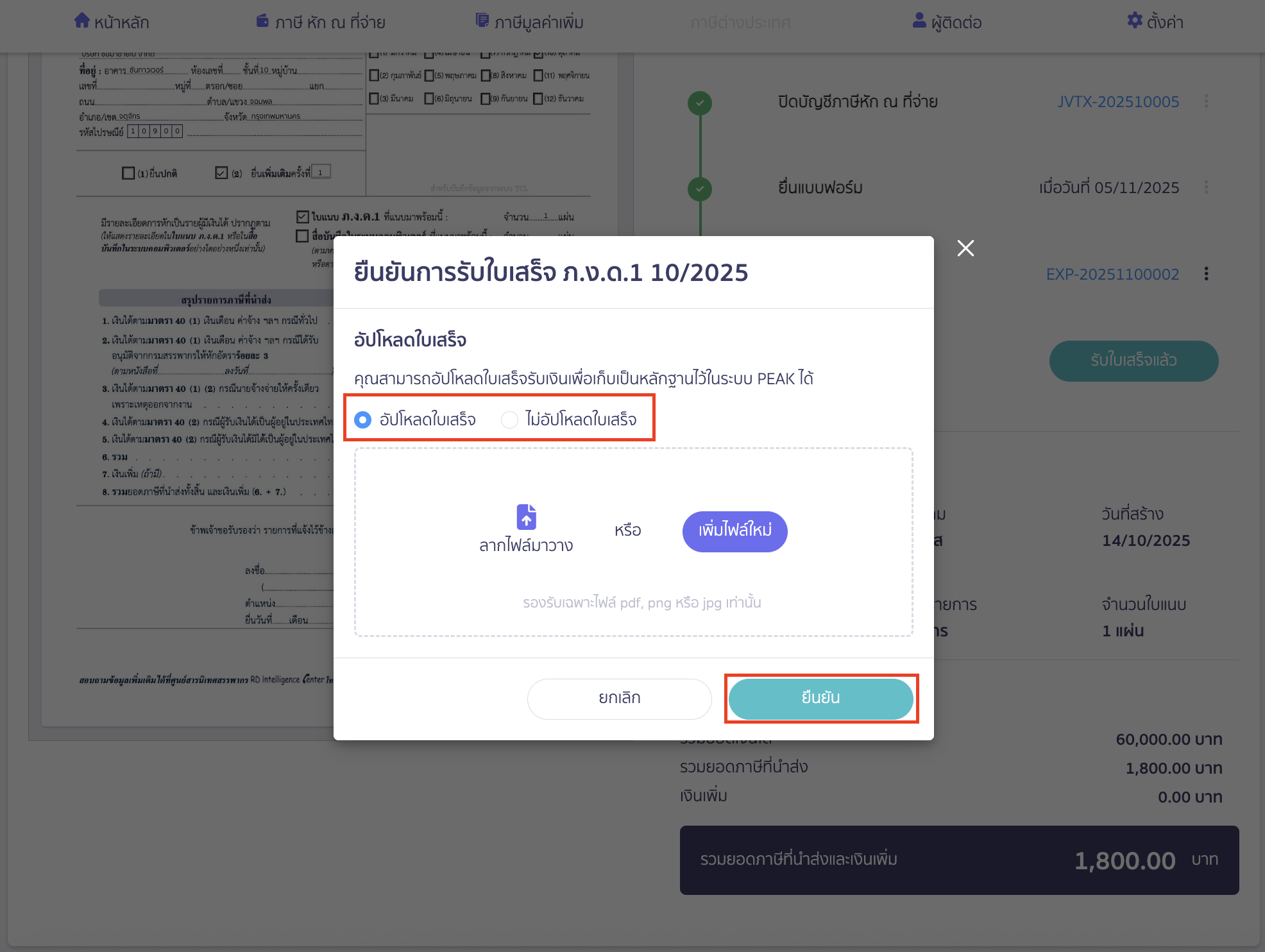Close the confirmation dialog with the X
The image size is (1265, 952).
tap(965, 248)
